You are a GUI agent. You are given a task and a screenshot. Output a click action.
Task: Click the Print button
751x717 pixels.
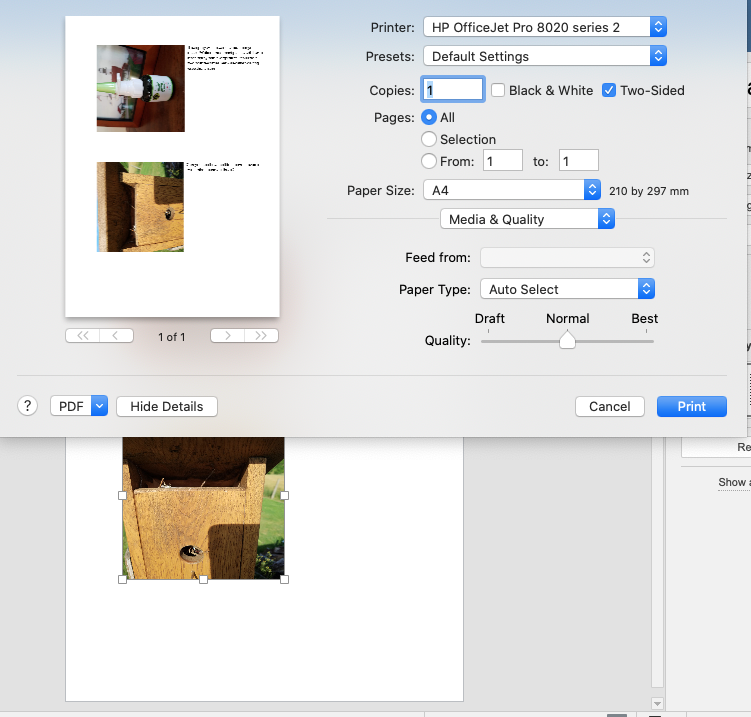(692, 406)
